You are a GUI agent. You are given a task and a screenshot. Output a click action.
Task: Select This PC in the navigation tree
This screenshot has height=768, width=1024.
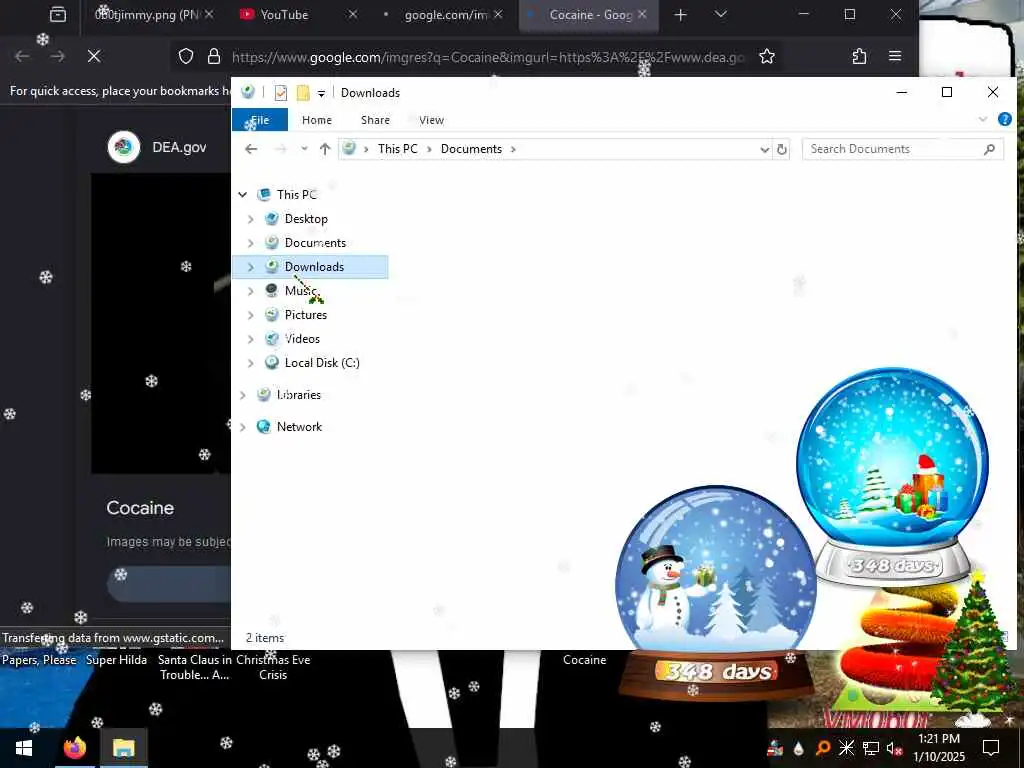(x=296, y=195)
